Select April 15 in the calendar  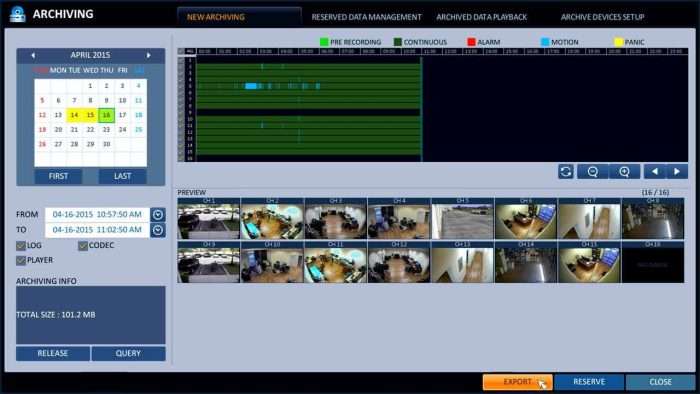(90, 115)
